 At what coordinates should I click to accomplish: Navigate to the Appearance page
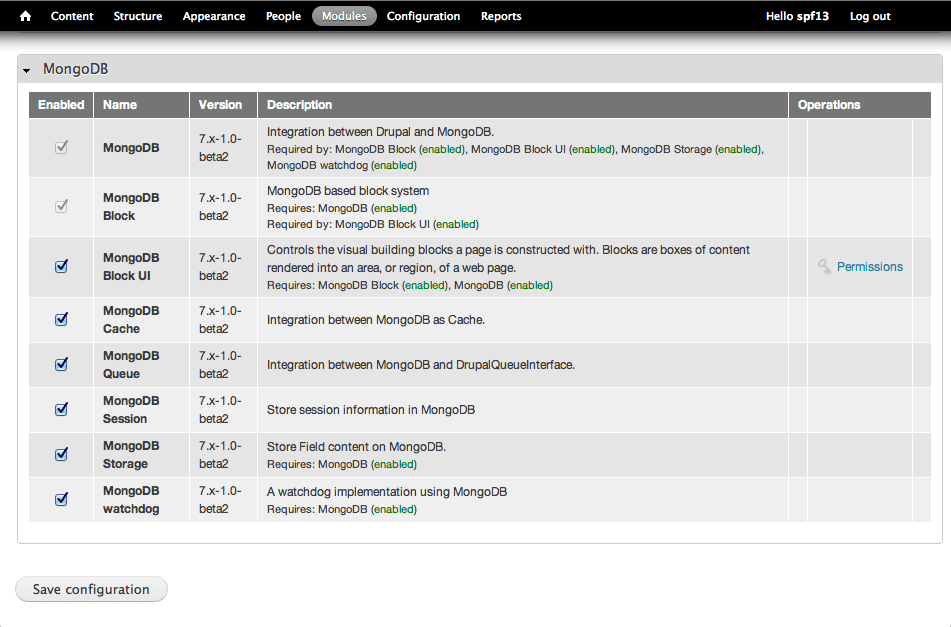(213, 16)
